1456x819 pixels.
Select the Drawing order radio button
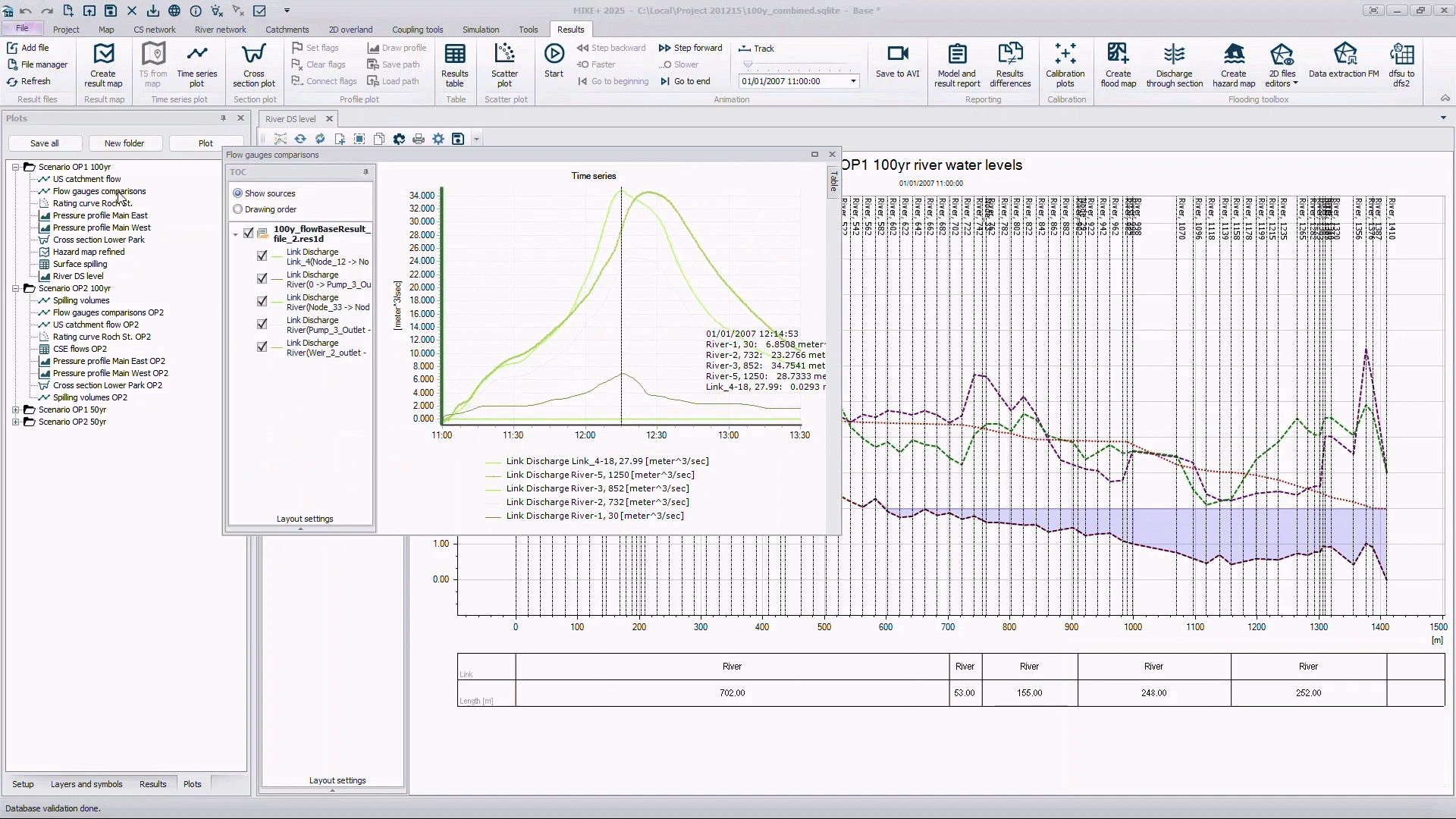[x=238, y=209]
